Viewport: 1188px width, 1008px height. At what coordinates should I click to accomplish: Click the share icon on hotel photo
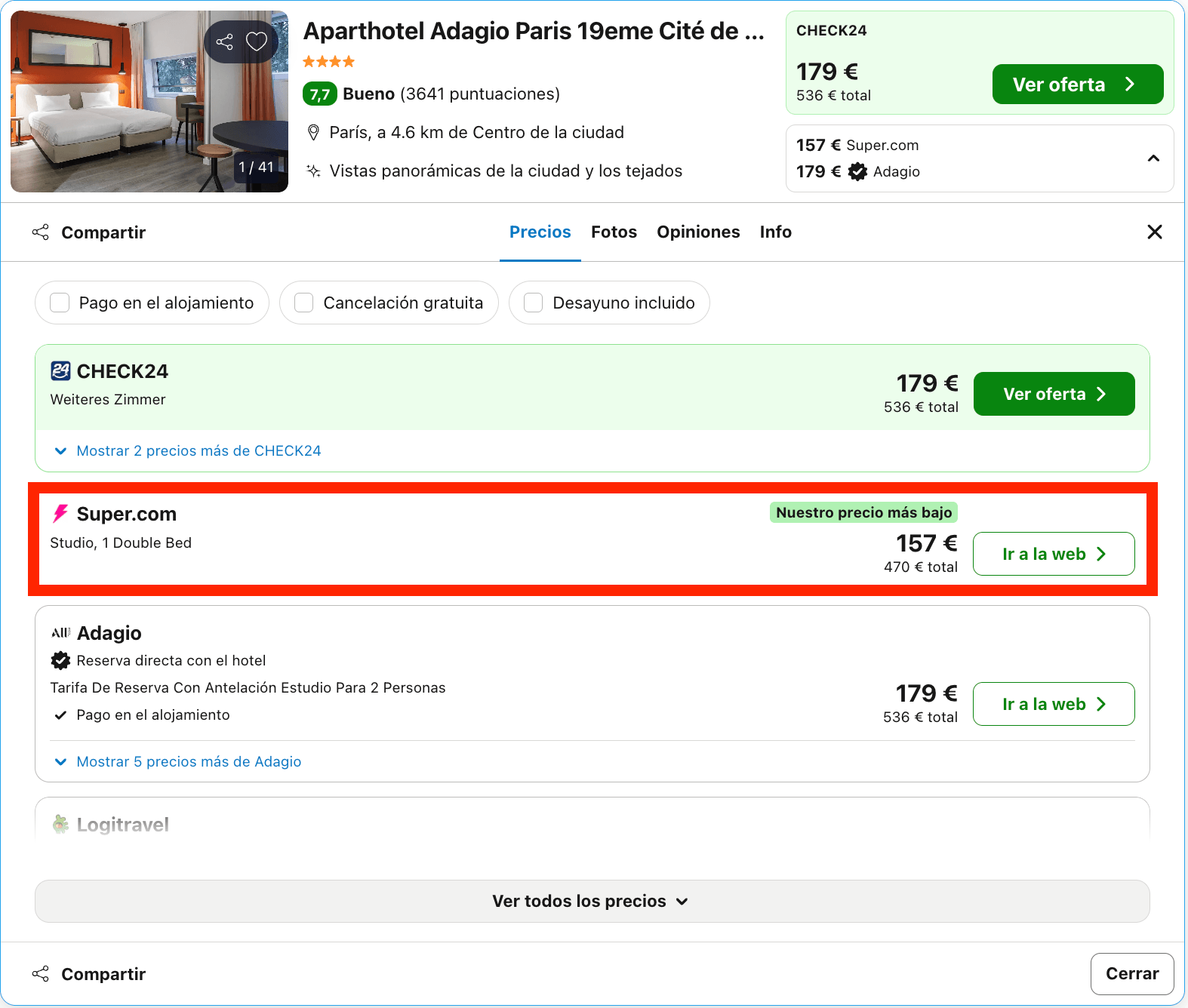[x=224, y=41]
